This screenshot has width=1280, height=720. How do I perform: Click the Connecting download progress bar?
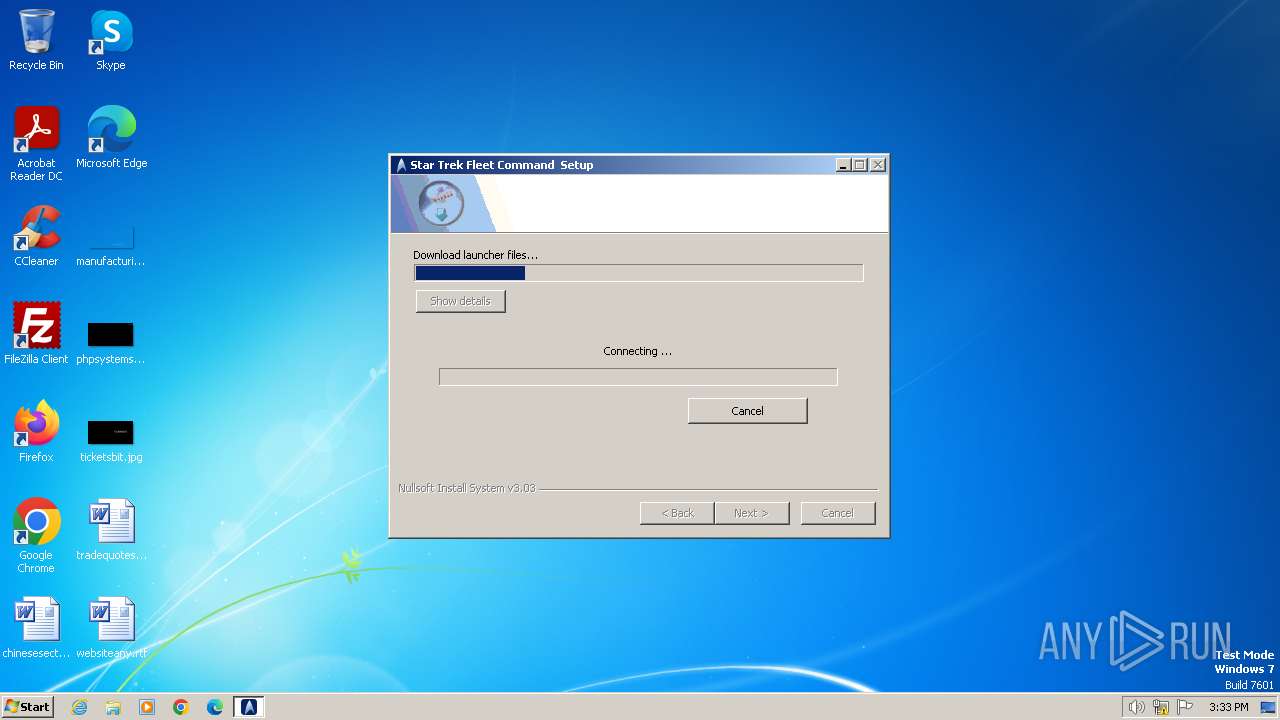tap(638, 377)
